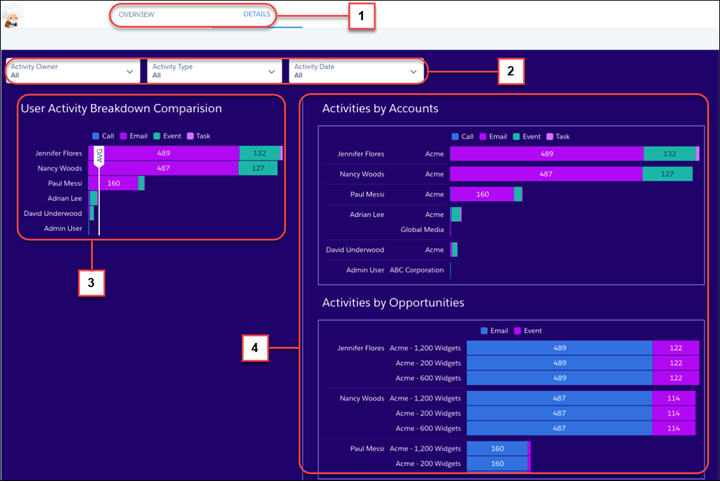Select Nancy Woods Acme - 200 Widgets email bar

[x=559, y=413]
